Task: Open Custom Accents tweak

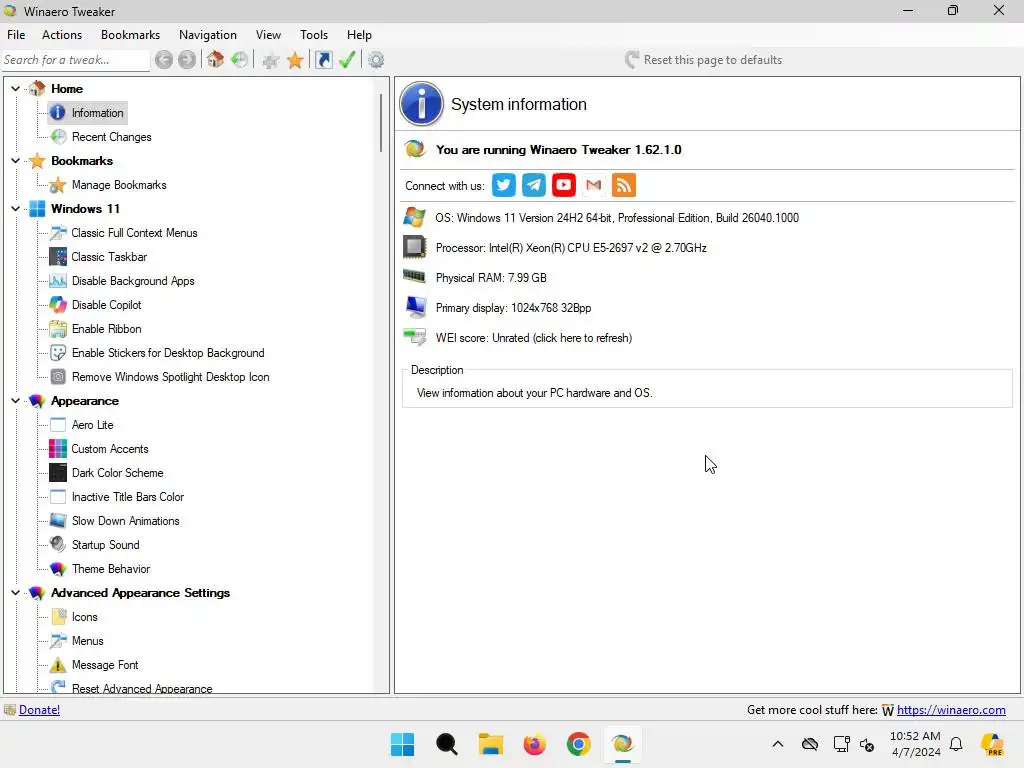Action: pyautogui.click(x=110, y=449)
